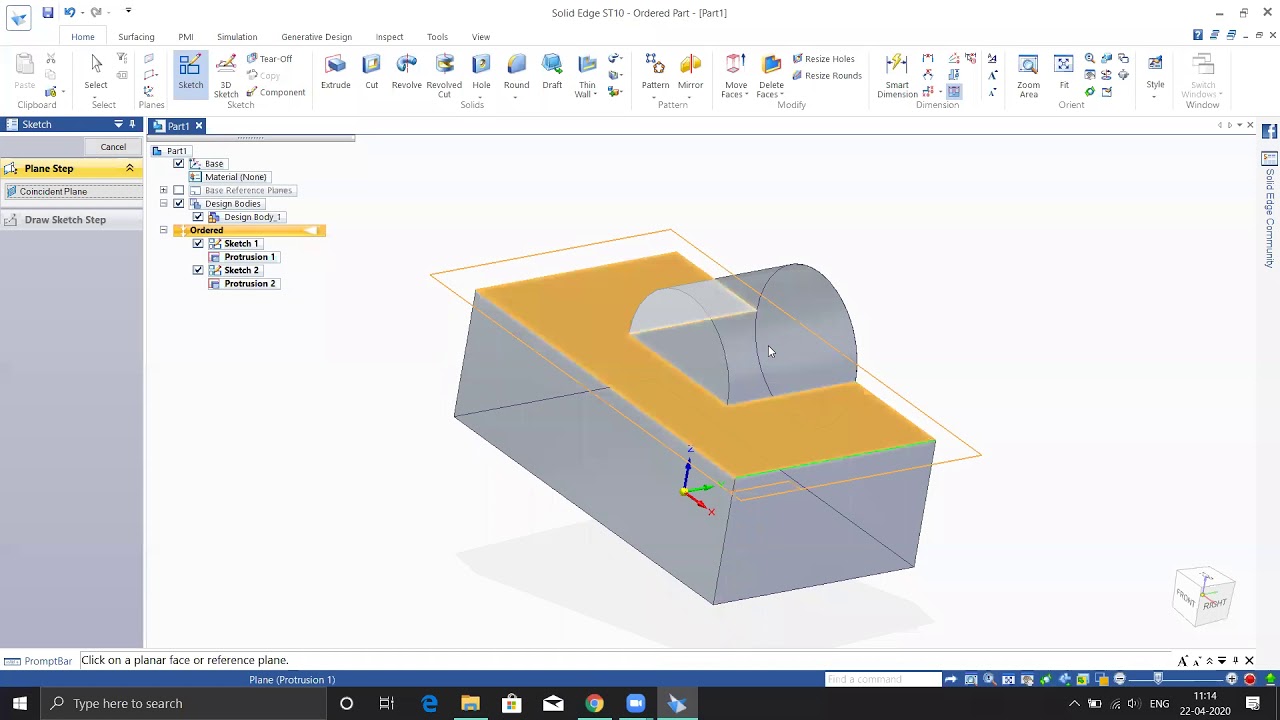Toggle Design Body_1 visibility checkbox
1280x720 pixels.
click(198, 217)
